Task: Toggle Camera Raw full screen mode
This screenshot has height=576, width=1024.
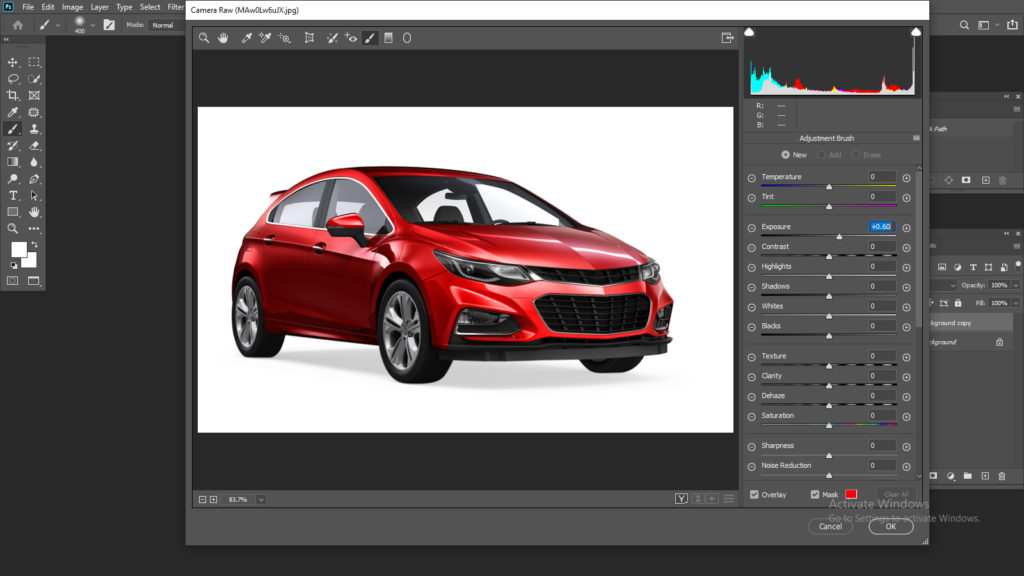Action: (x=728, y=38)
